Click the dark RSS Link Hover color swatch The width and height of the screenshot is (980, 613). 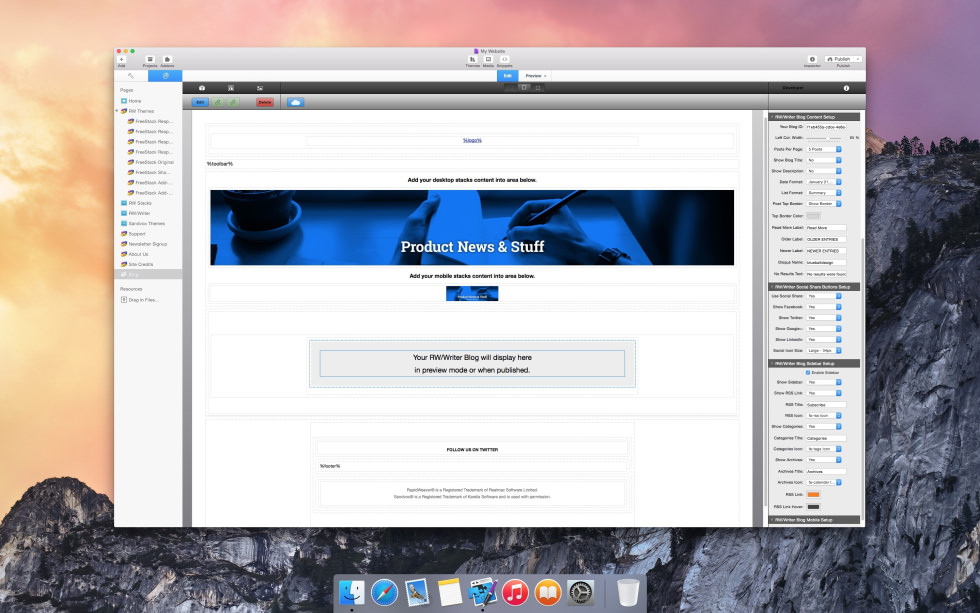(812, 507)
